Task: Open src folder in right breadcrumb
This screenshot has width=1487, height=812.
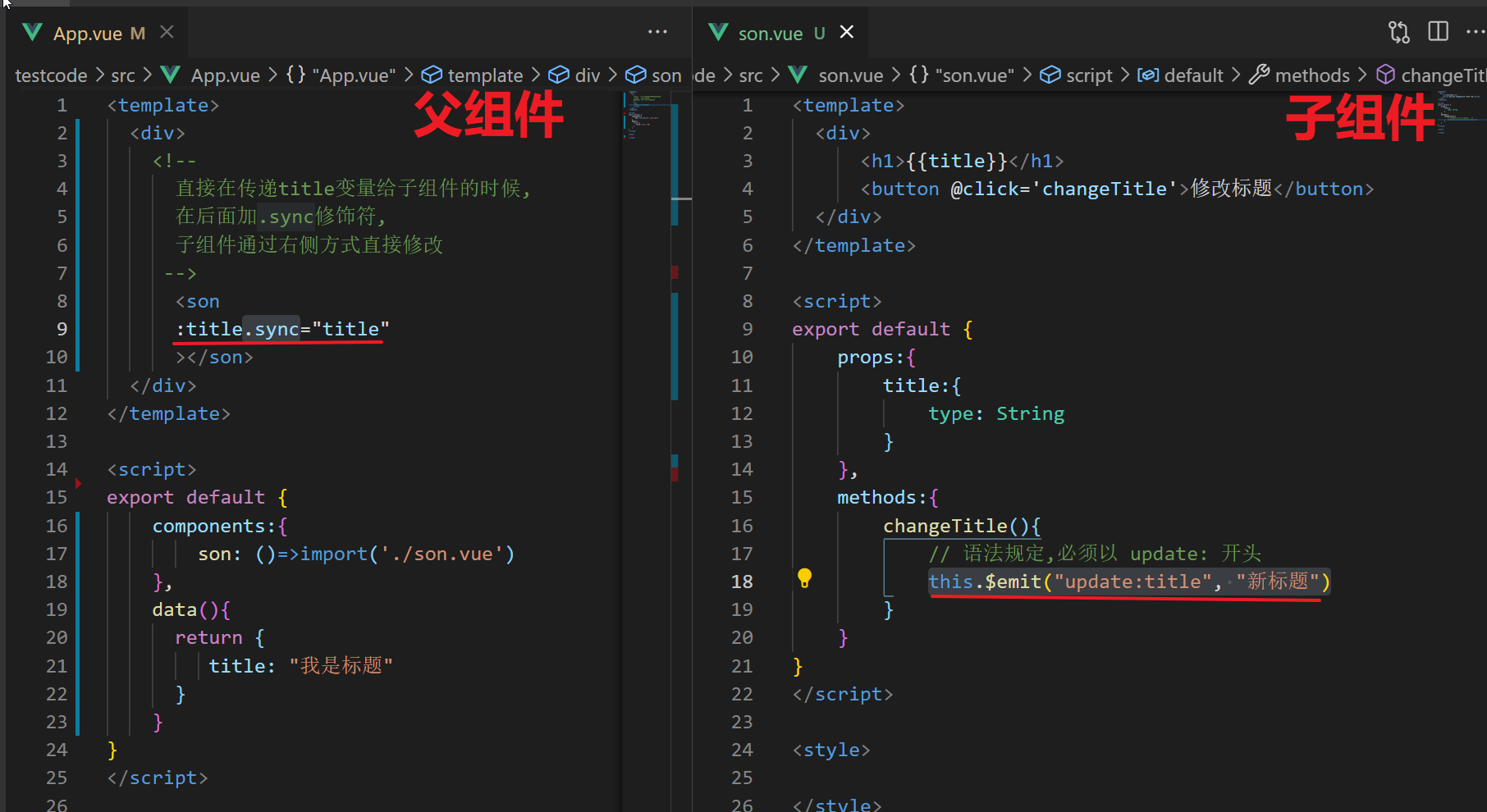Action: point(751,75)
